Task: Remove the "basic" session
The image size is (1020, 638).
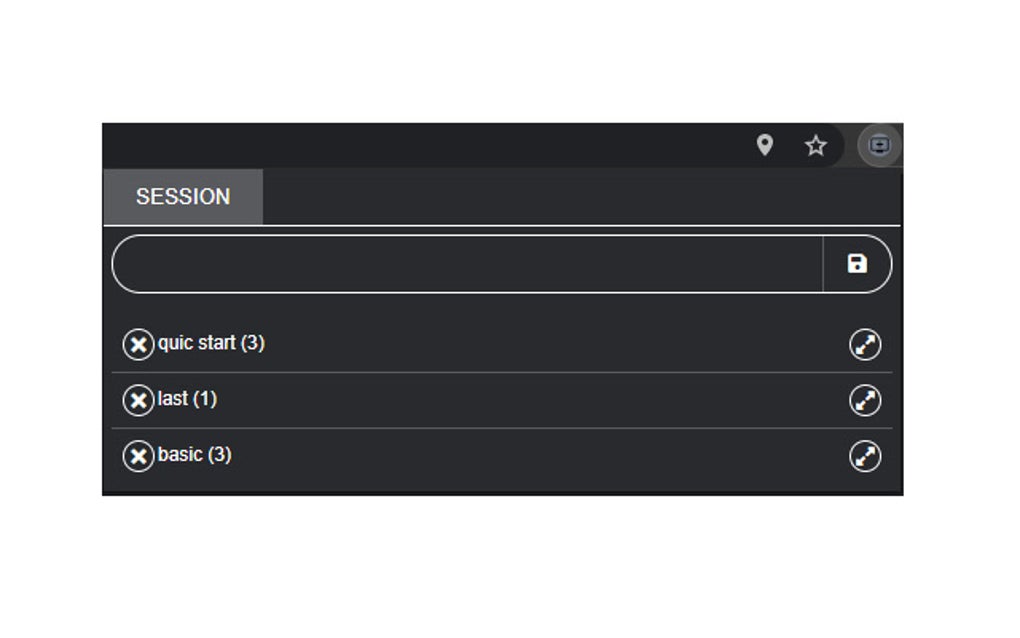Action: (x=140, y=454)
